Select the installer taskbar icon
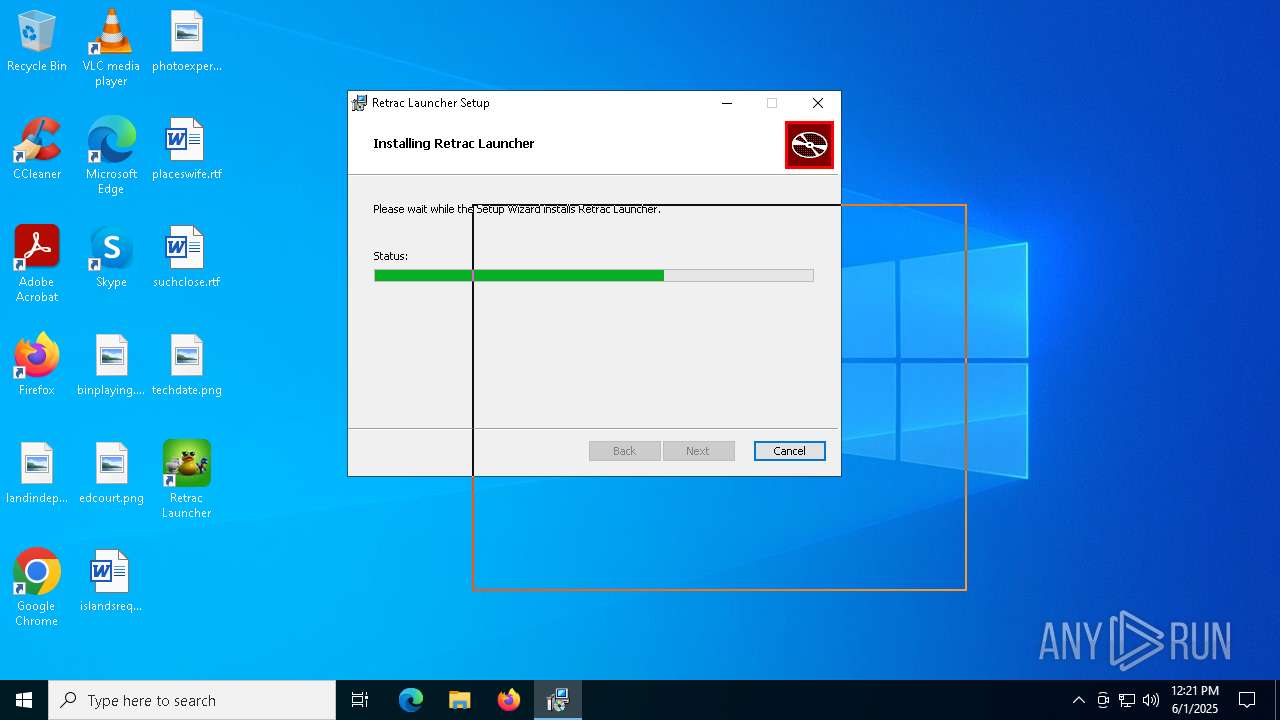1280x720 pixels. (x=558, y=700)
